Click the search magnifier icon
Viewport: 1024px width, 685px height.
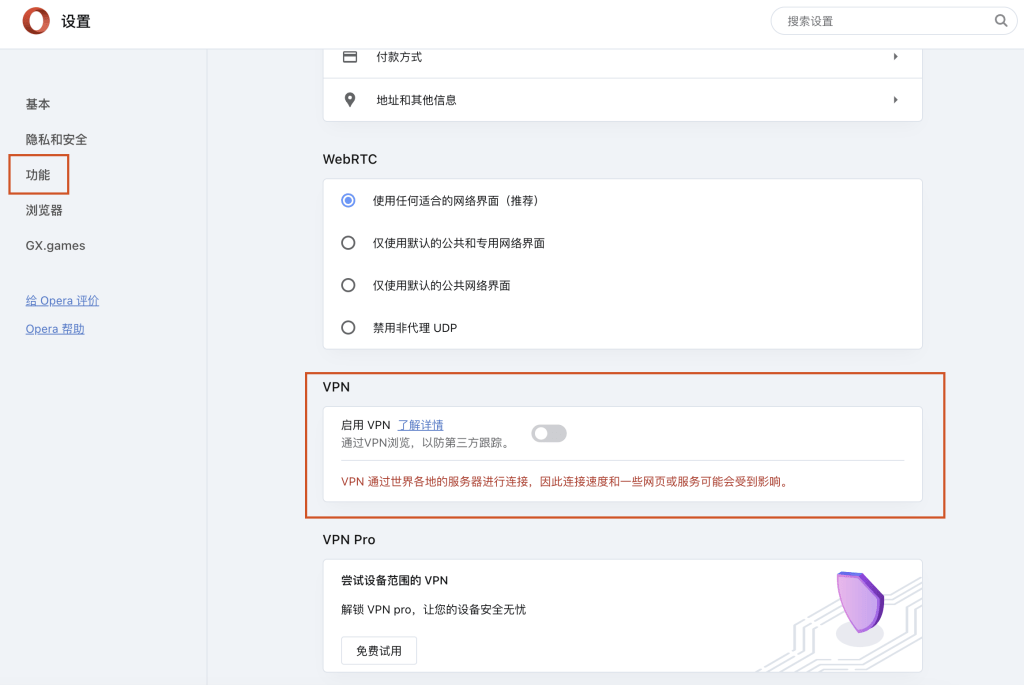(1000, 21)
